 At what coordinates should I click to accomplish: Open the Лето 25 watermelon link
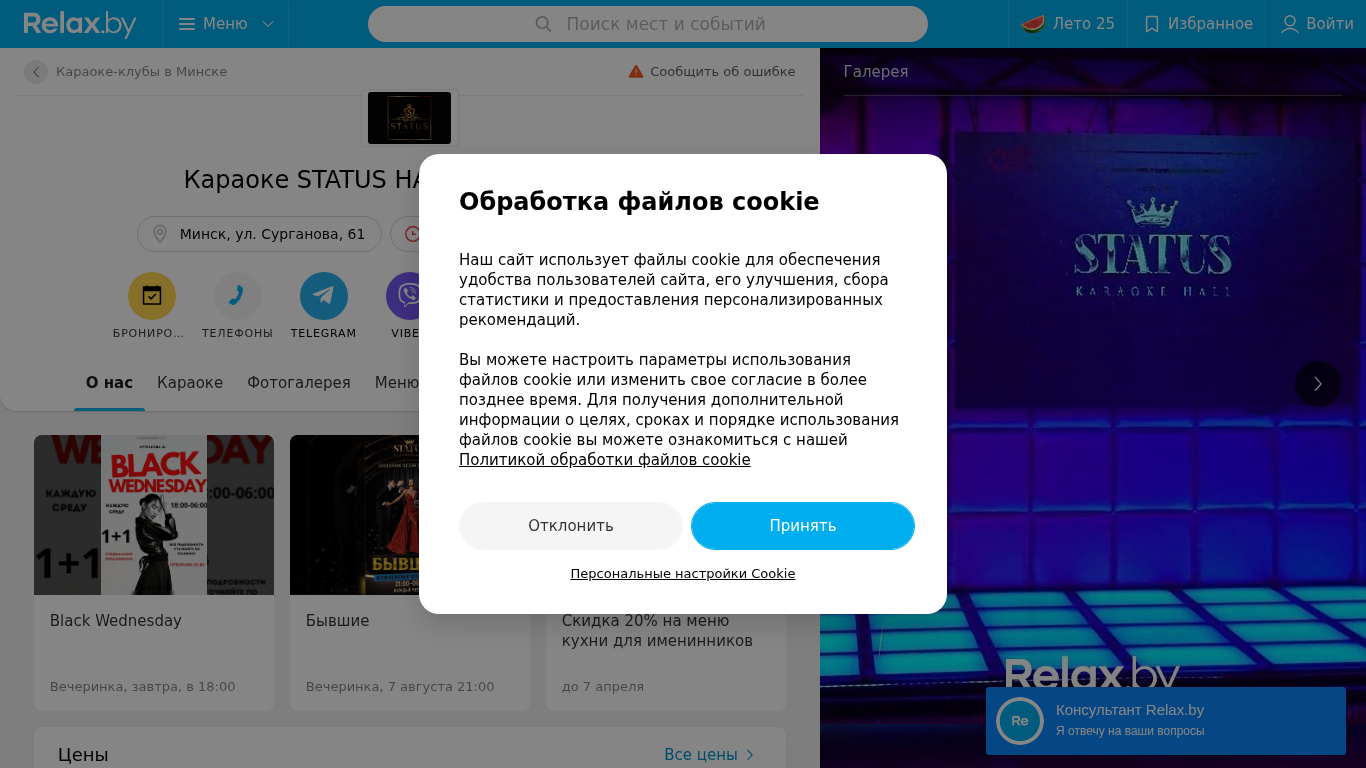[x=1068, y=24]
